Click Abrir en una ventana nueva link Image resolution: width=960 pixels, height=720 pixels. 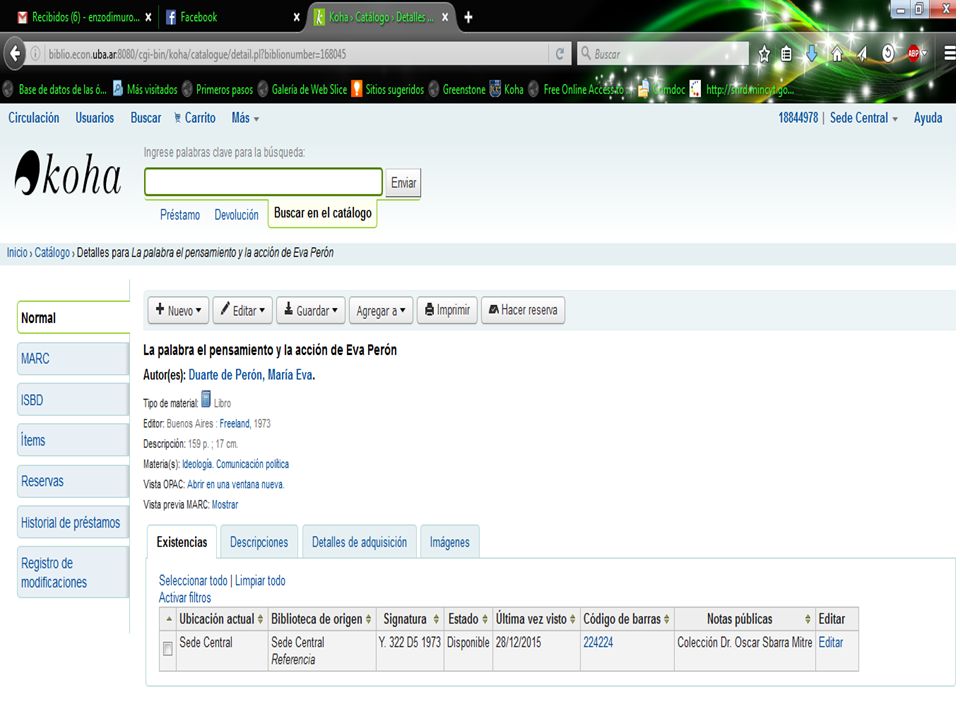pyautogui.click(x=235, y=484)
